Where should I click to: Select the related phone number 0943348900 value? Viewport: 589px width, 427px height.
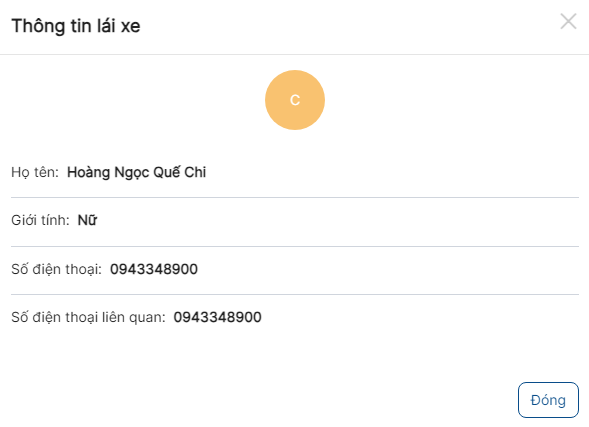click(217, 317)
